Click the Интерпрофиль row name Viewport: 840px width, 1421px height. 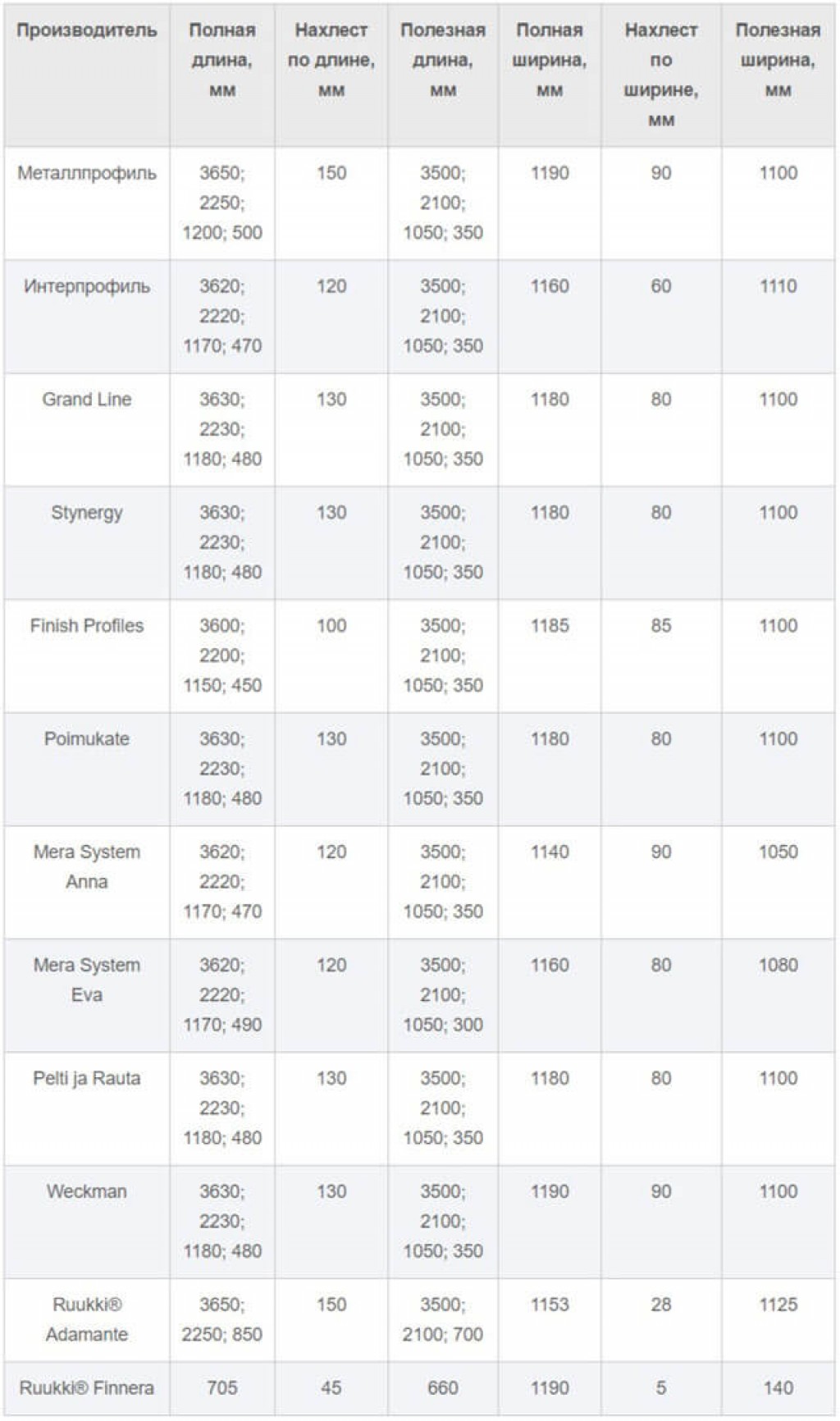87,286
